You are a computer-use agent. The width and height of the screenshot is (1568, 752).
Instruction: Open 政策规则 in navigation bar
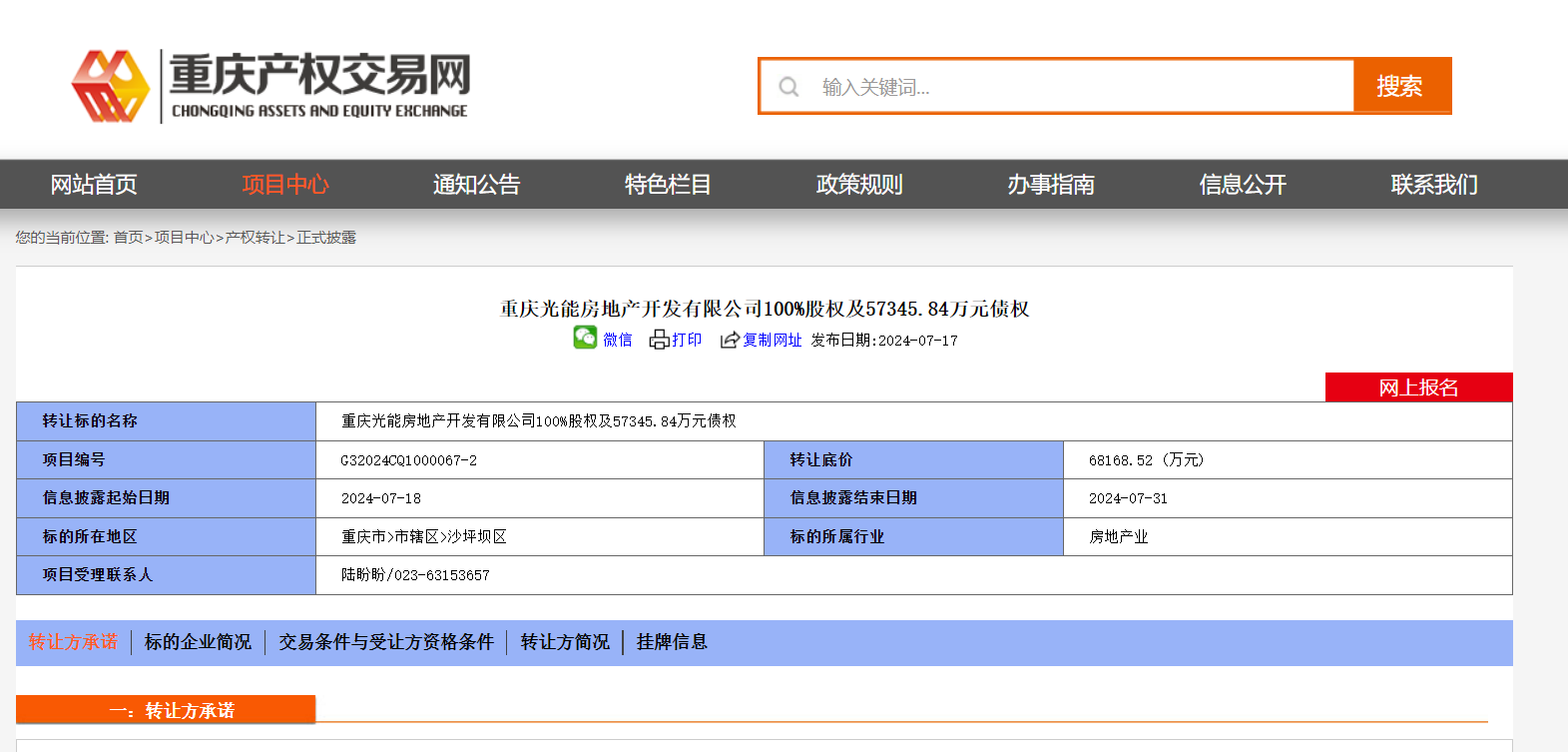pos(859,185)
